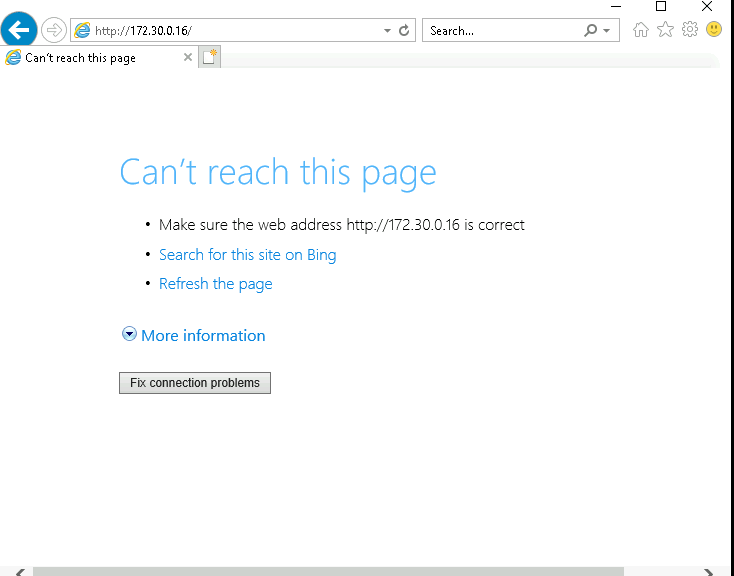This screenshot has width=734, height=576.
Task: Click the text "Make sure the web address http://172.30.0.16 is correct"
Action: pos(342,225)
